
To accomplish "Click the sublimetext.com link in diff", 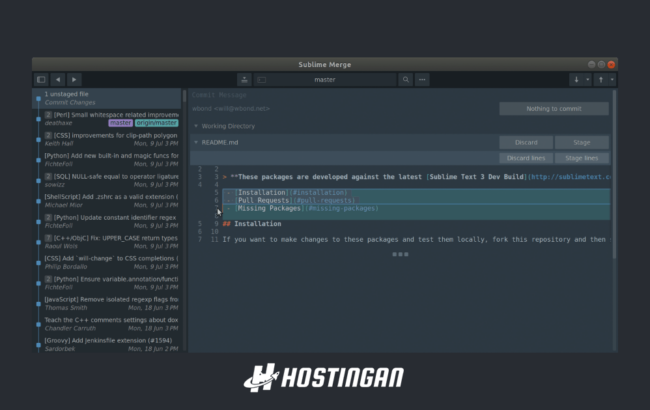I will 570,177.
